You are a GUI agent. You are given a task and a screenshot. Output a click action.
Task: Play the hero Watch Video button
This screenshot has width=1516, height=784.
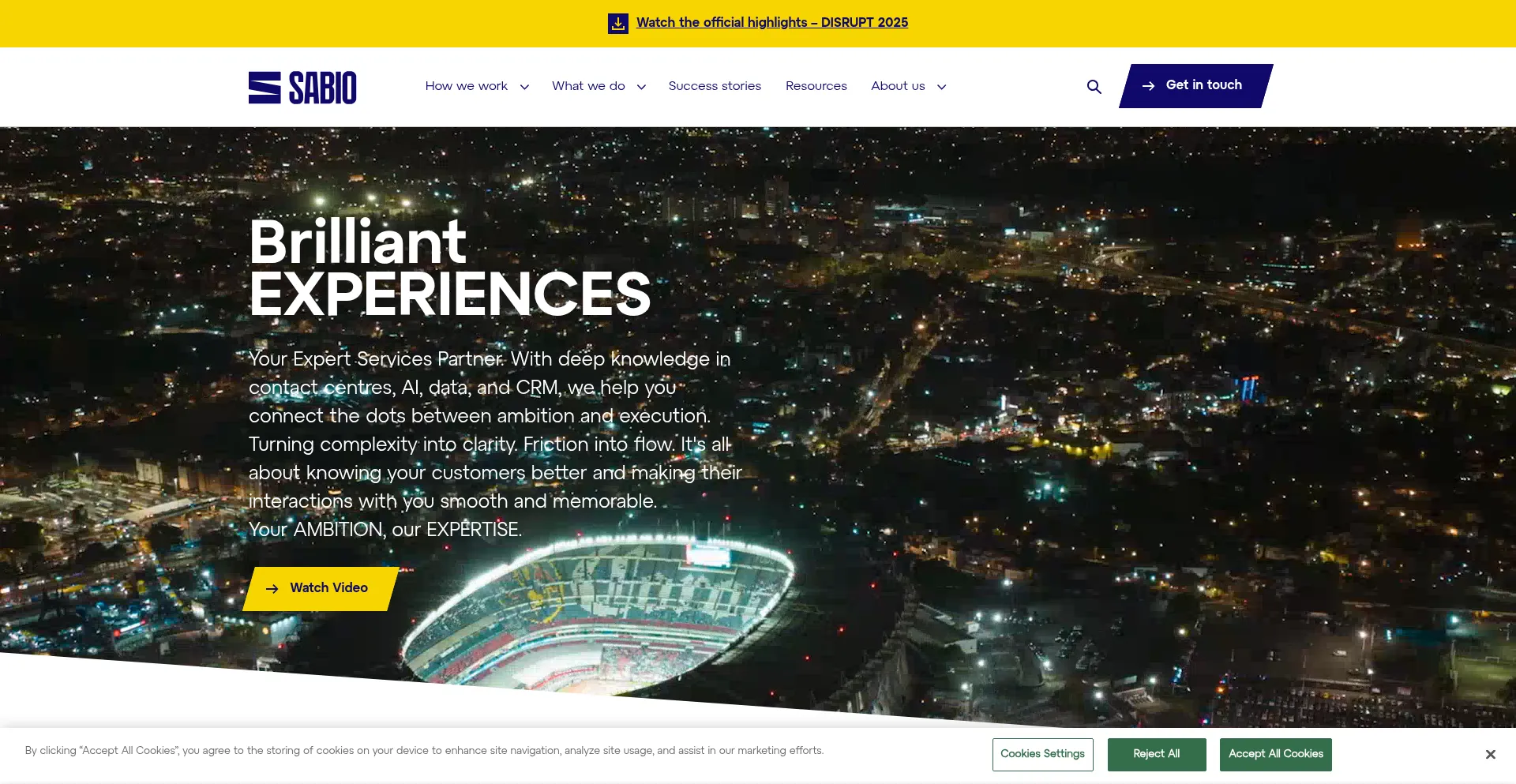click(321, 589)
